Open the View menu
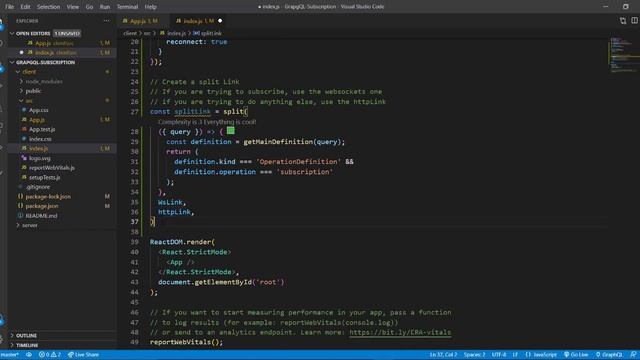 [x=73, y=7]
